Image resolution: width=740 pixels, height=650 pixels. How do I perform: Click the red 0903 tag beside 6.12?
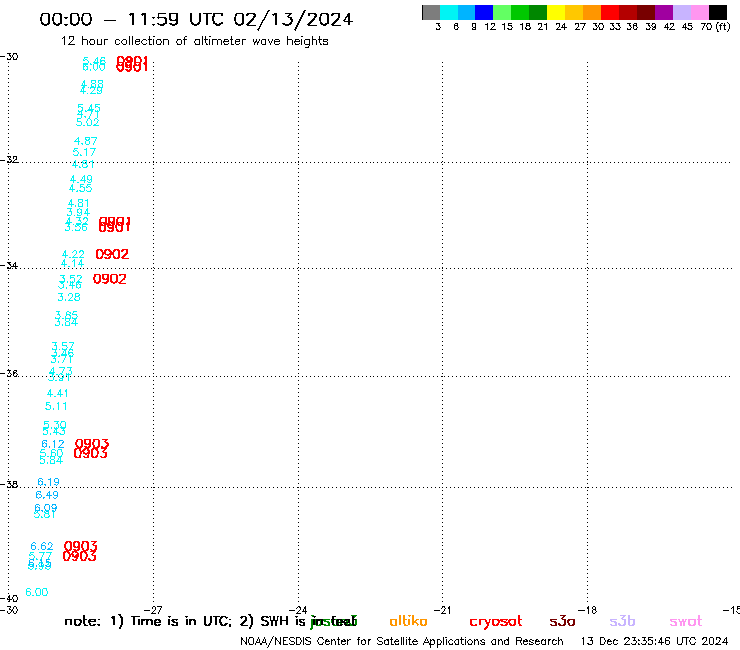[x=92, y=444]
